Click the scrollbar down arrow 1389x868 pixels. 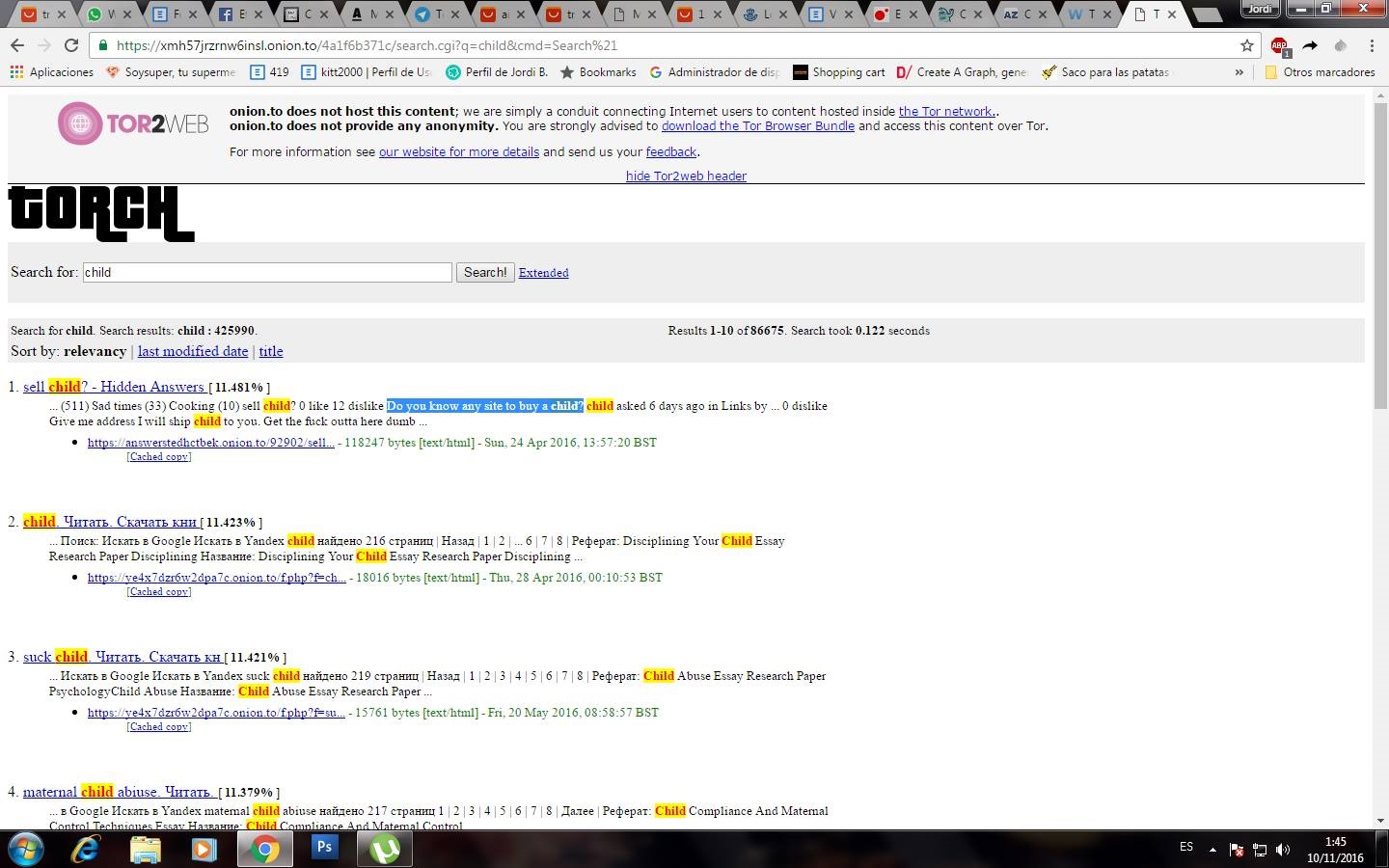click(x=1380, y=821)
